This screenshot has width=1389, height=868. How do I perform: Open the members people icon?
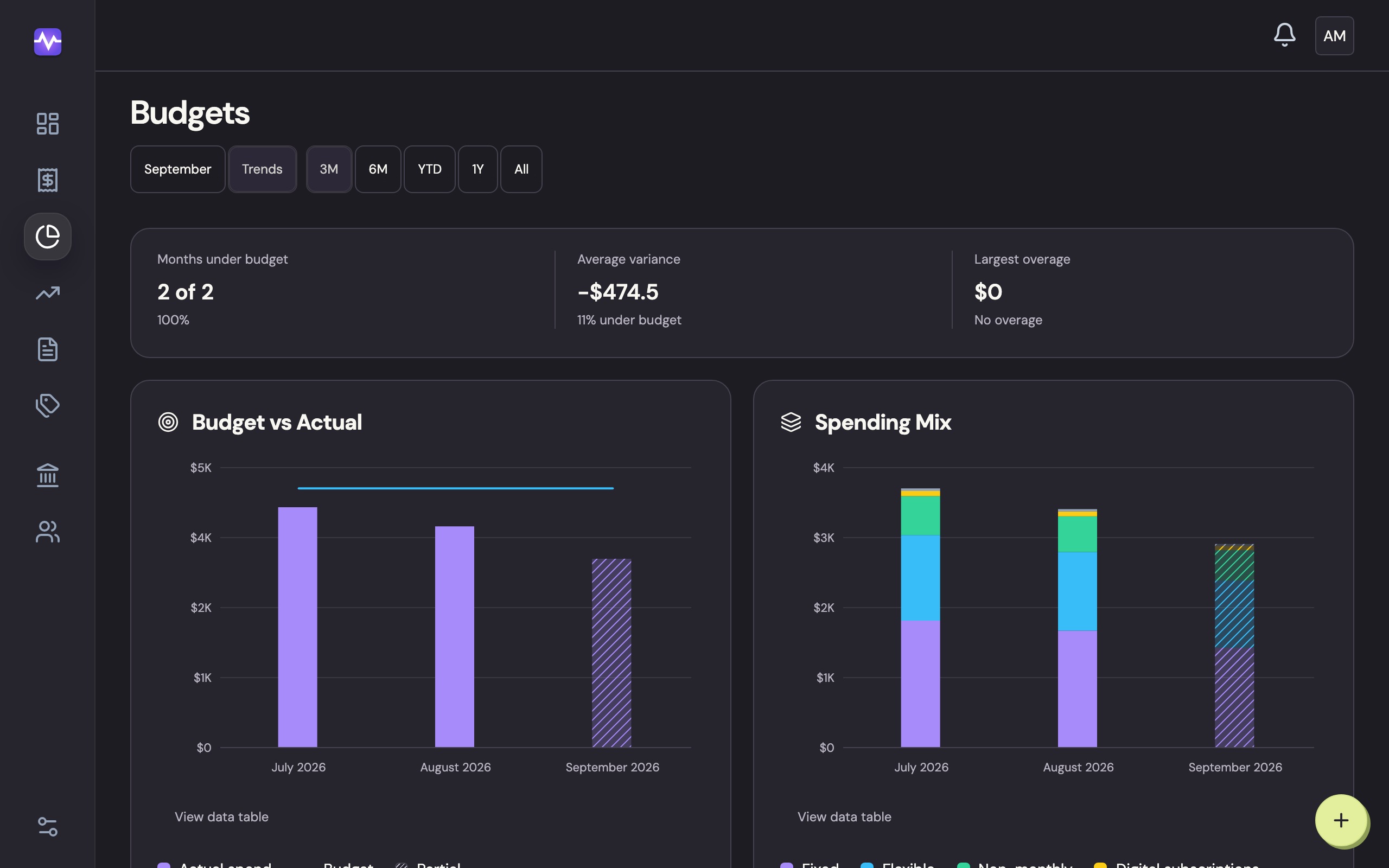(x=48, y=532)
